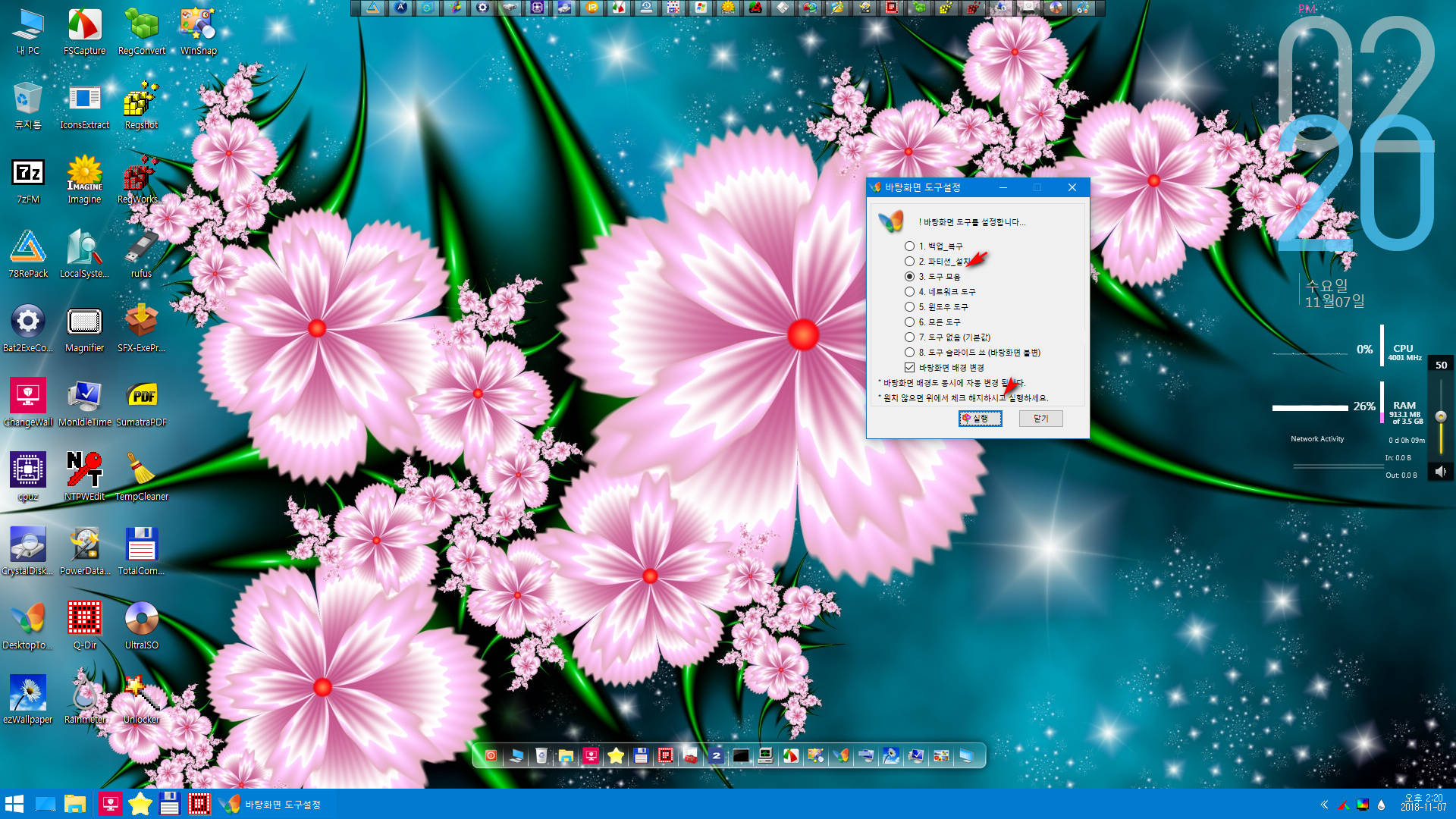Open the Q-Dir desktop icon
The height and width of the screenshot is (819, 1456).
[84, 626]
